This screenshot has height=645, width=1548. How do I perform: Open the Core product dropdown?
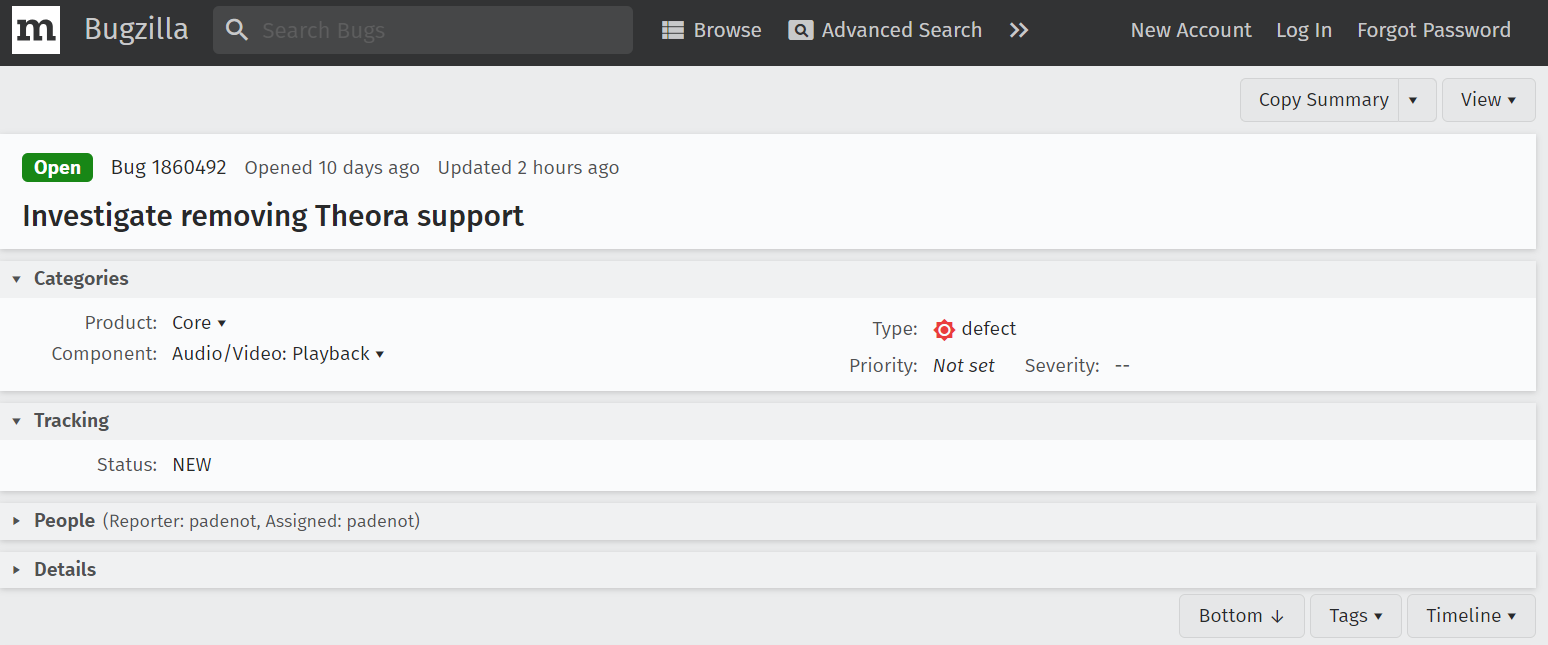click(x=199, y=323)
